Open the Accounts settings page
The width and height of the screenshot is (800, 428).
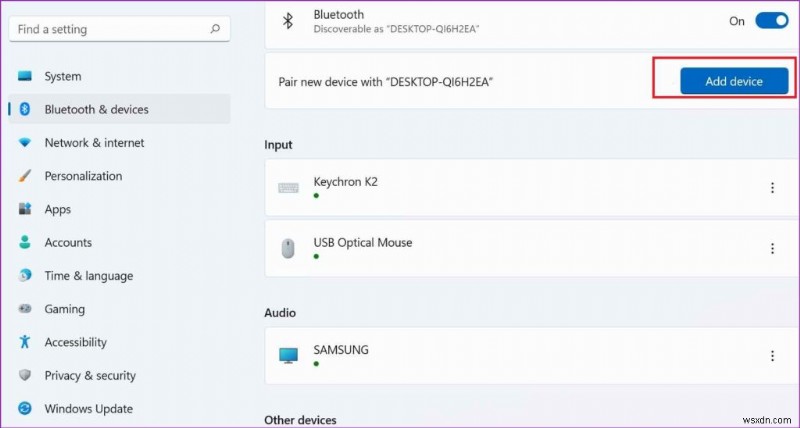68,242
